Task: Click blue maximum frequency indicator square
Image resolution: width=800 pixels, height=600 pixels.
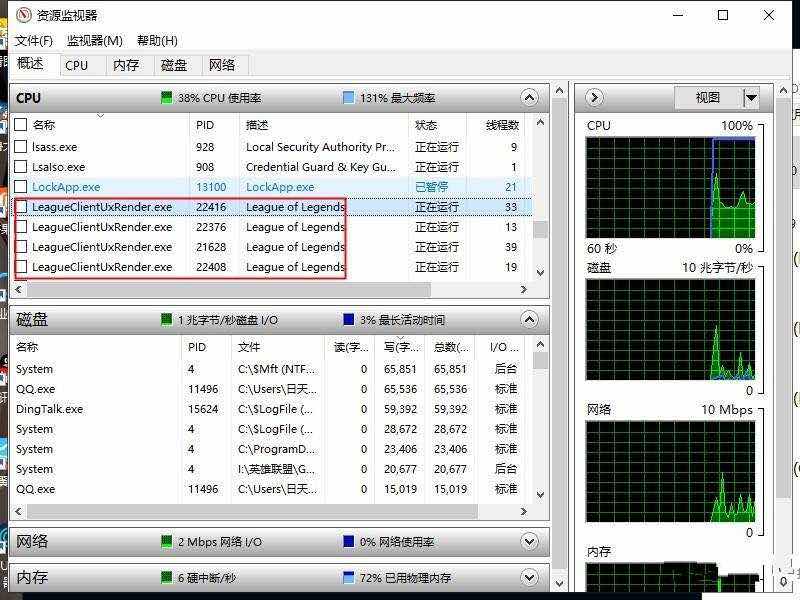Action: point(348,97)
